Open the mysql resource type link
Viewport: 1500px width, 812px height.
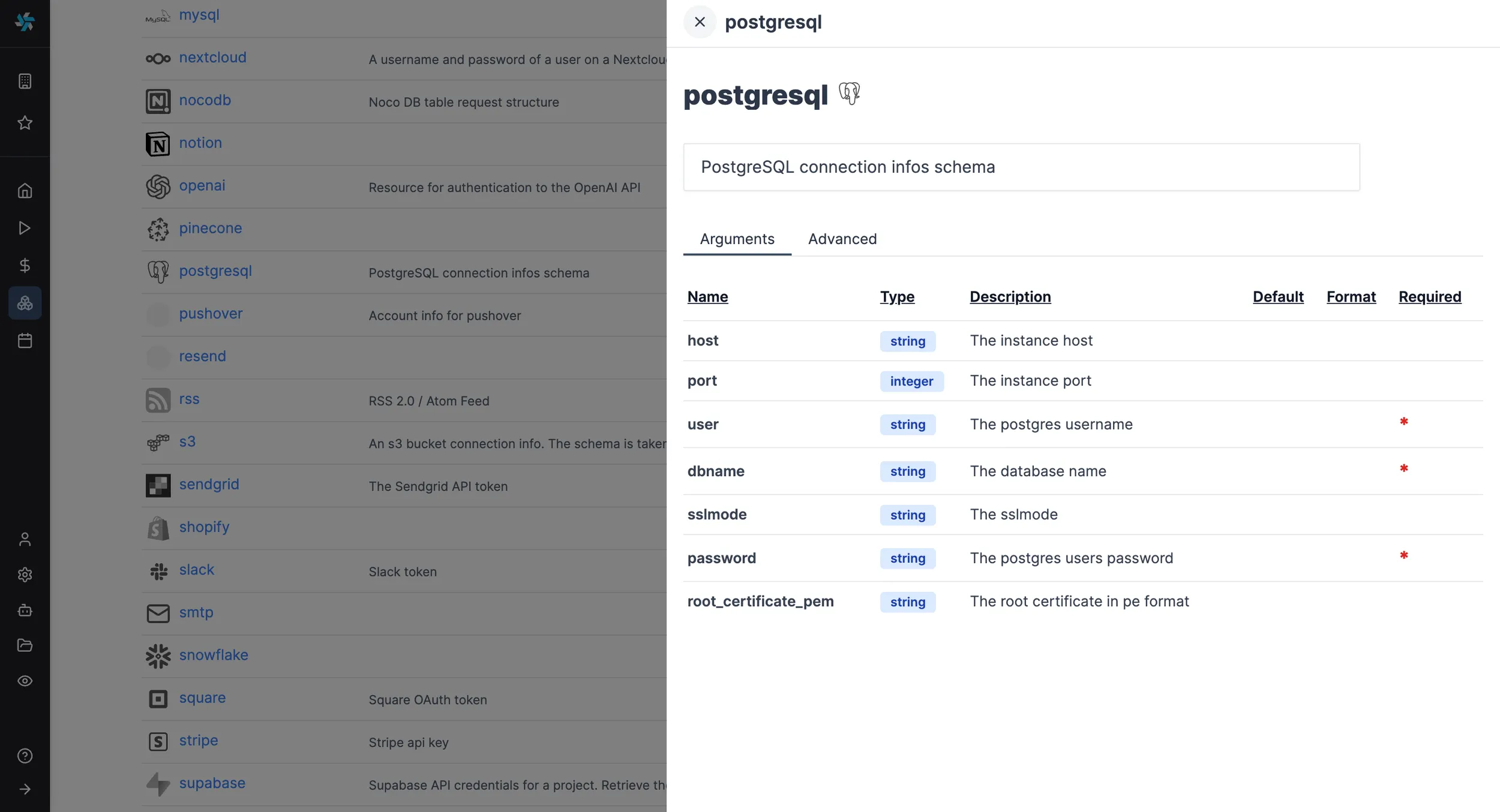tap(199, 14)
